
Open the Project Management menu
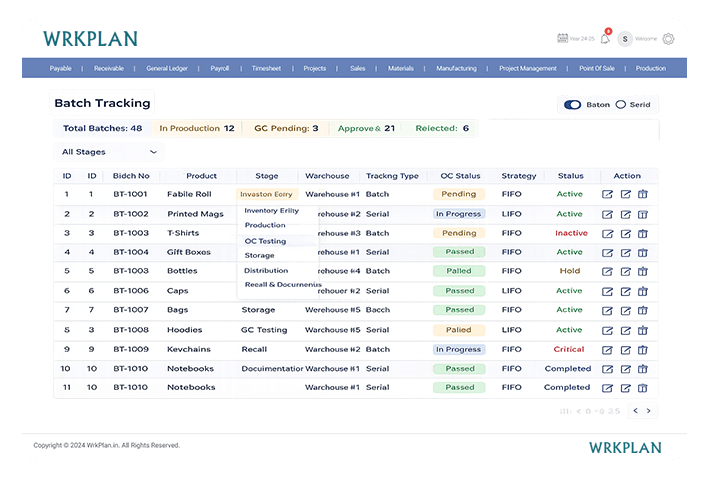pyautogui.click(x=527, y=68)
